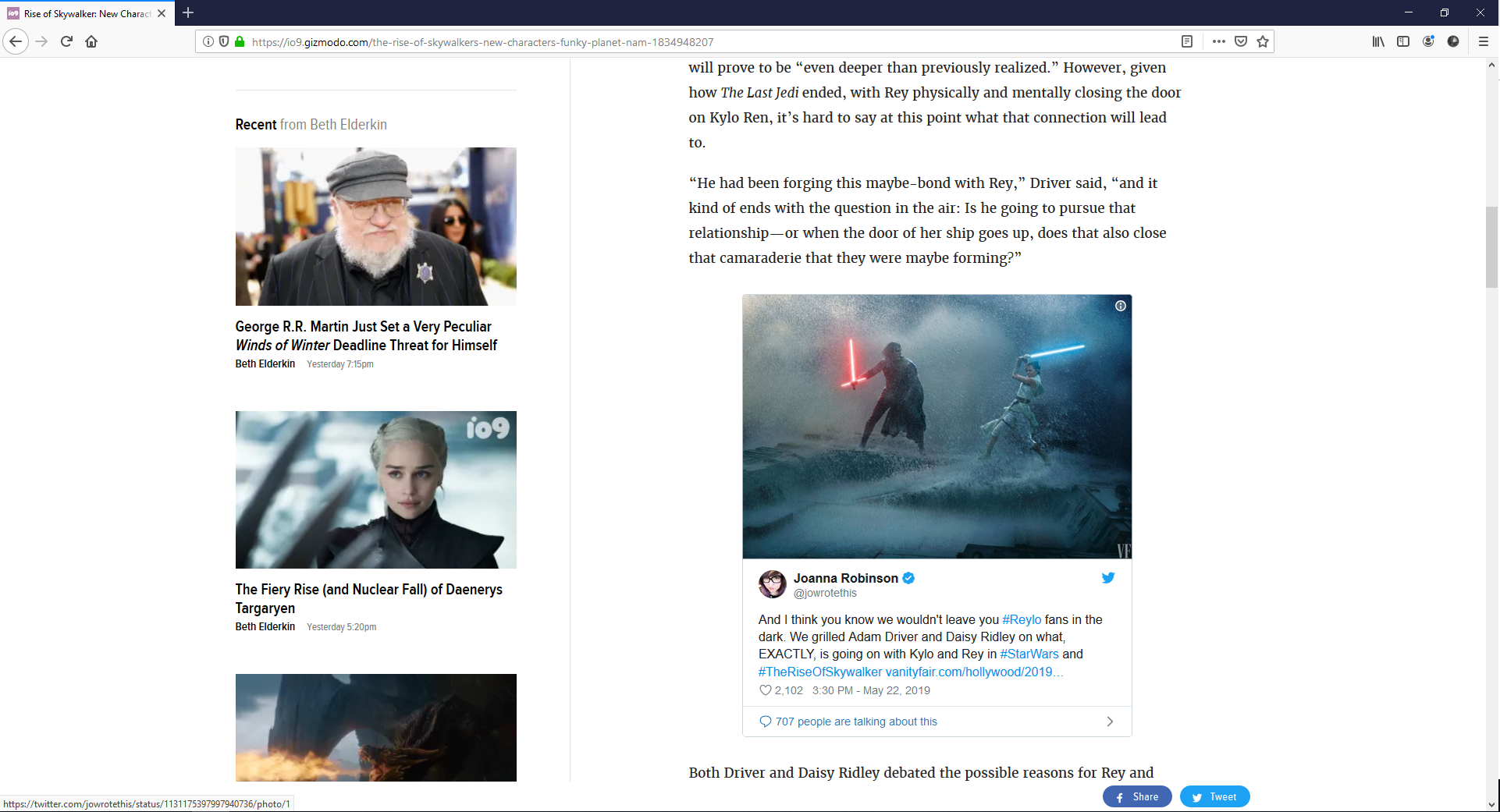Toggle the browser sidebar view
The image size is (1500, 812).
[1403, 41]
